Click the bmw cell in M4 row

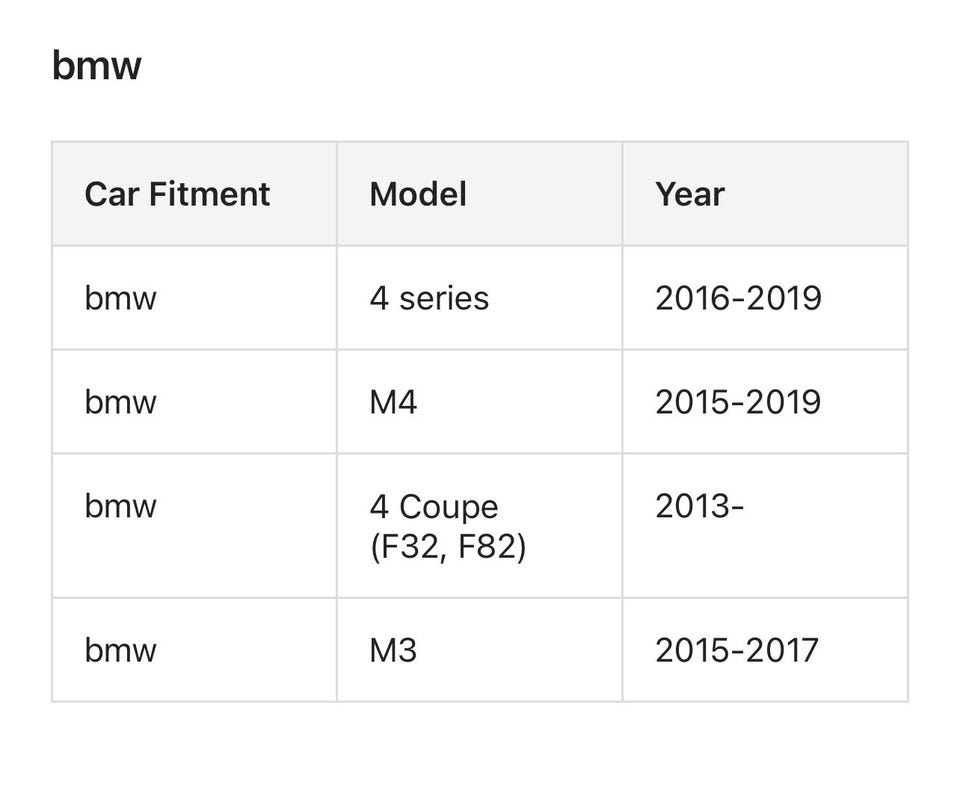click(120, 402)
